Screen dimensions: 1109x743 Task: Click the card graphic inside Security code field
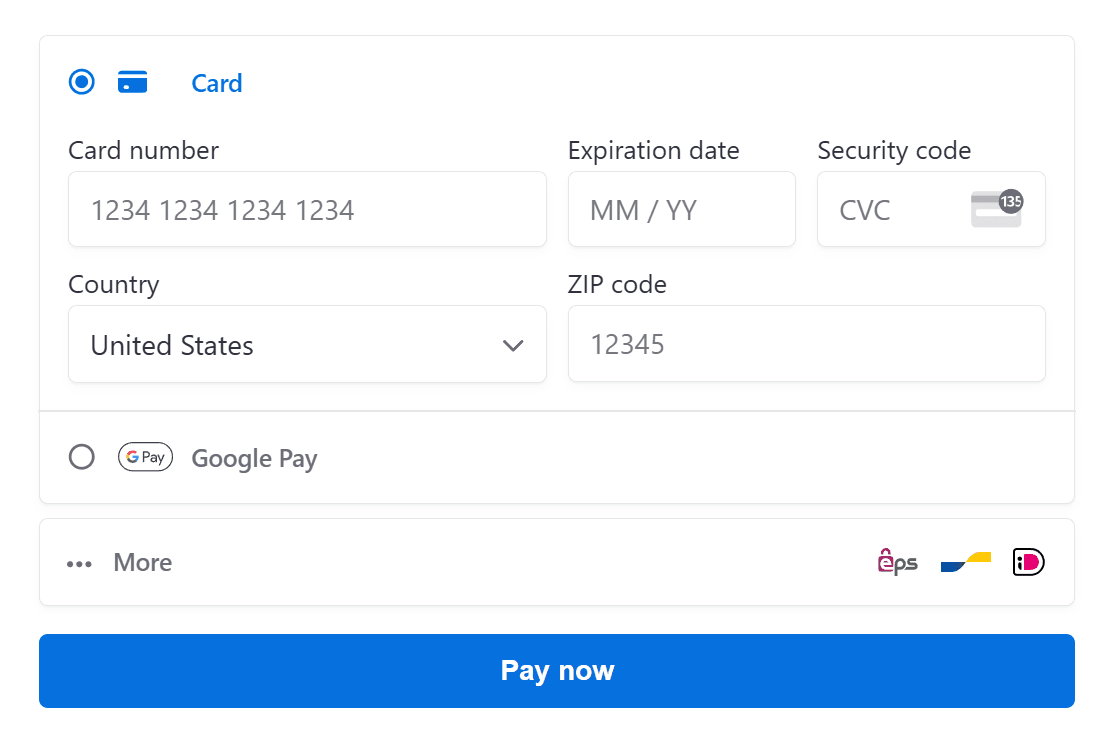pos(996,207)
